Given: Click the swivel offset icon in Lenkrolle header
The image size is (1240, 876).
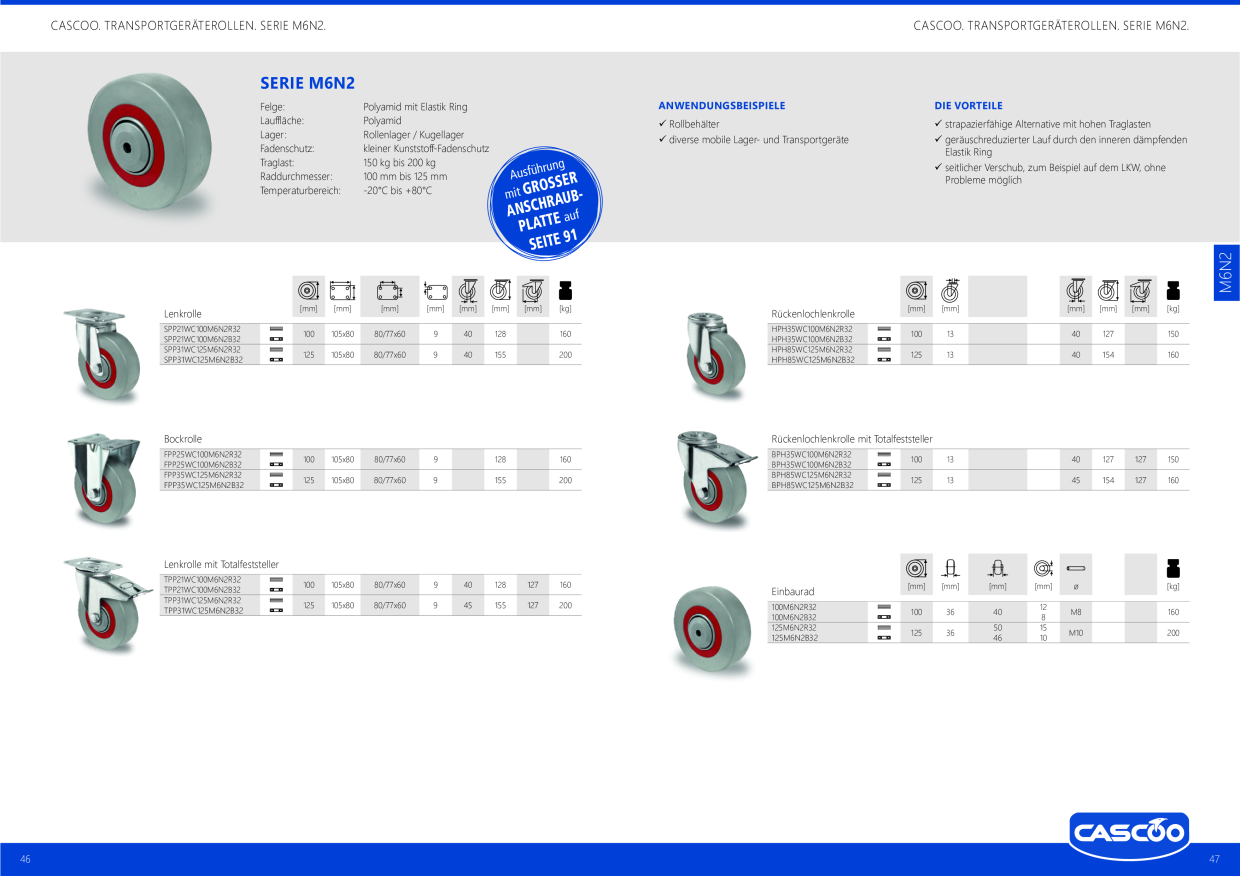Looking at the screenshot, I should click(x=467, y=290).
